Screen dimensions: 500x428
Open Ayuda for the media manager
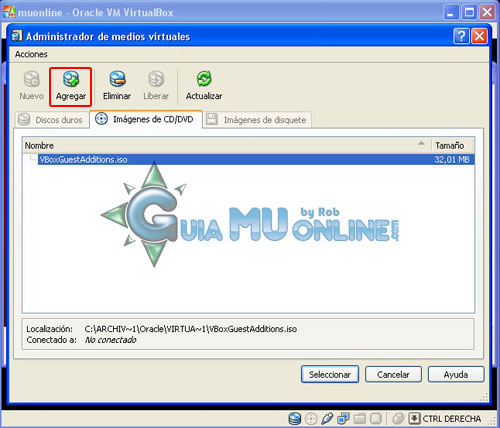(456, 374)
